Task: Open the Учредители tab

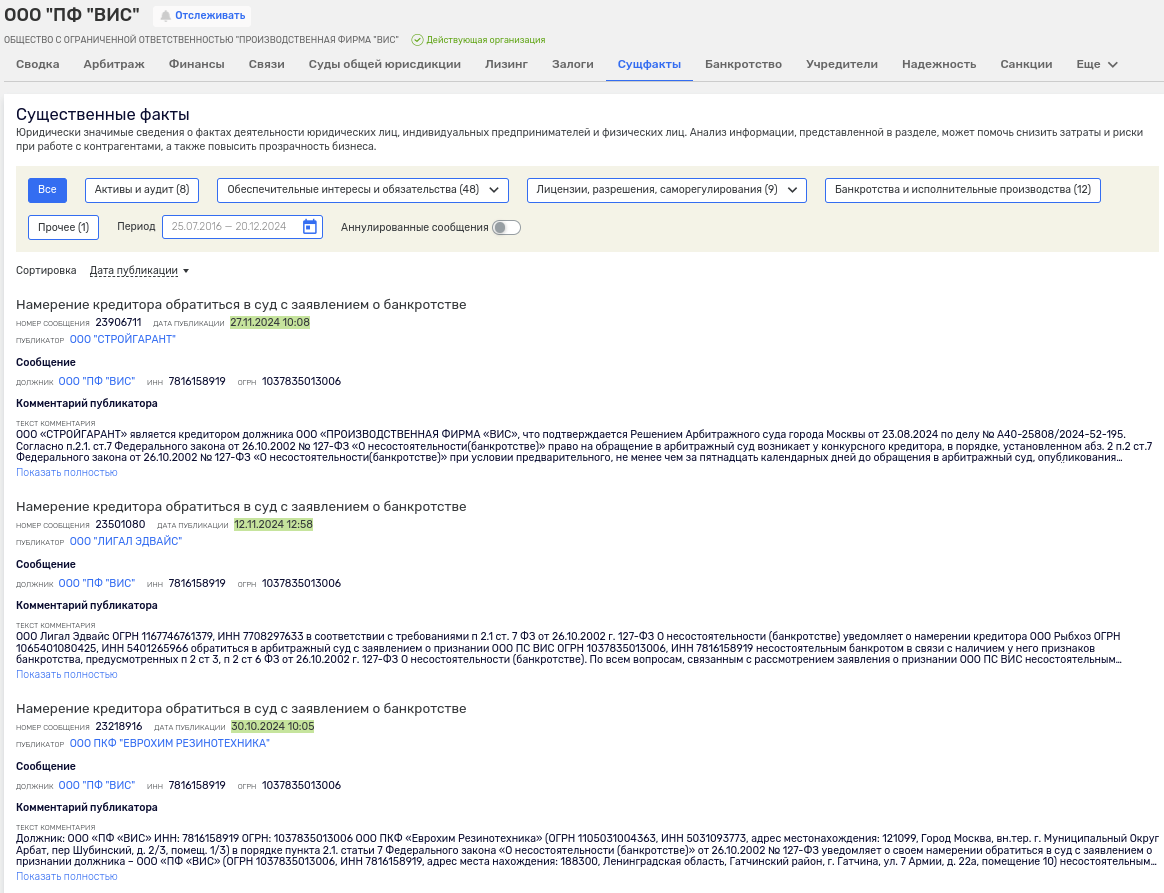Action: [842, 65]
